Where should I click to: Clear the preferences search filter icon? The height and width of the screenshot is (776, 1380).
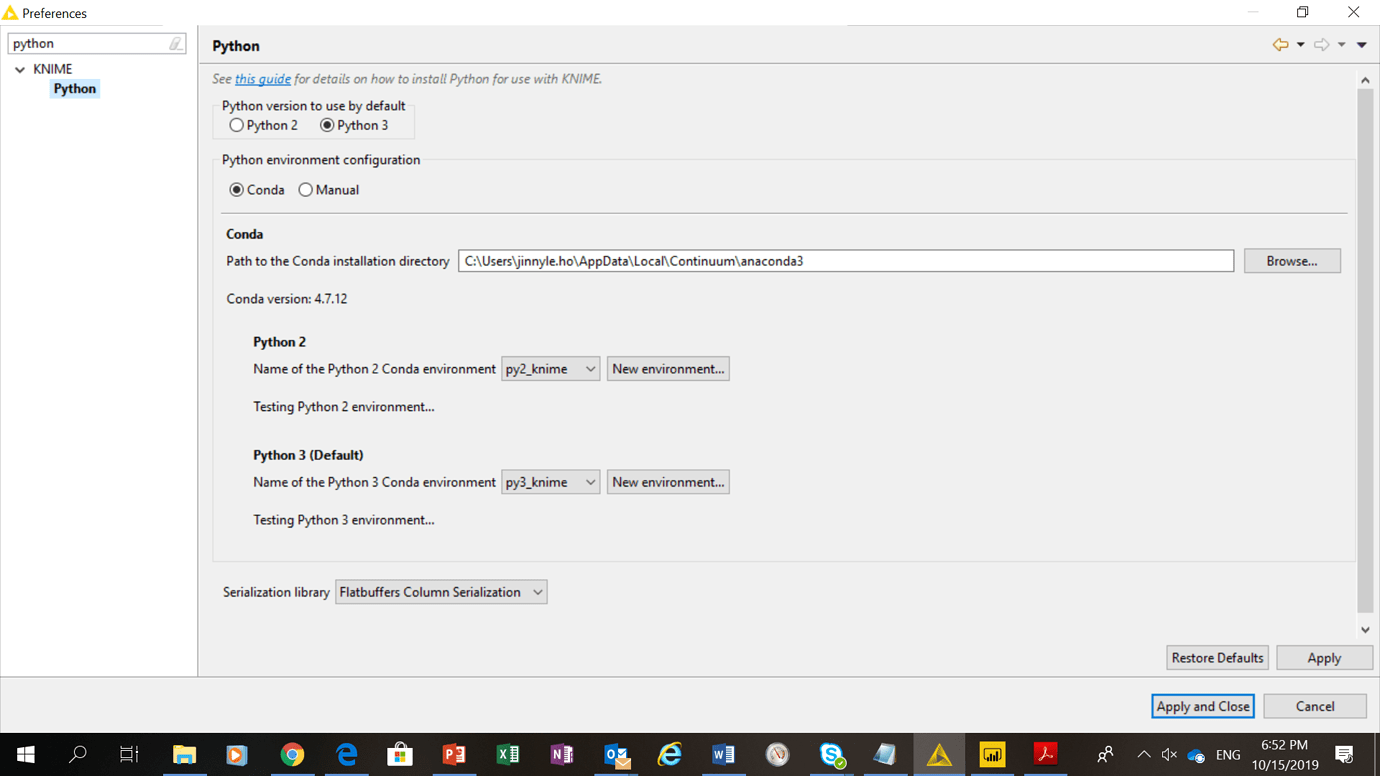[176, 43]
